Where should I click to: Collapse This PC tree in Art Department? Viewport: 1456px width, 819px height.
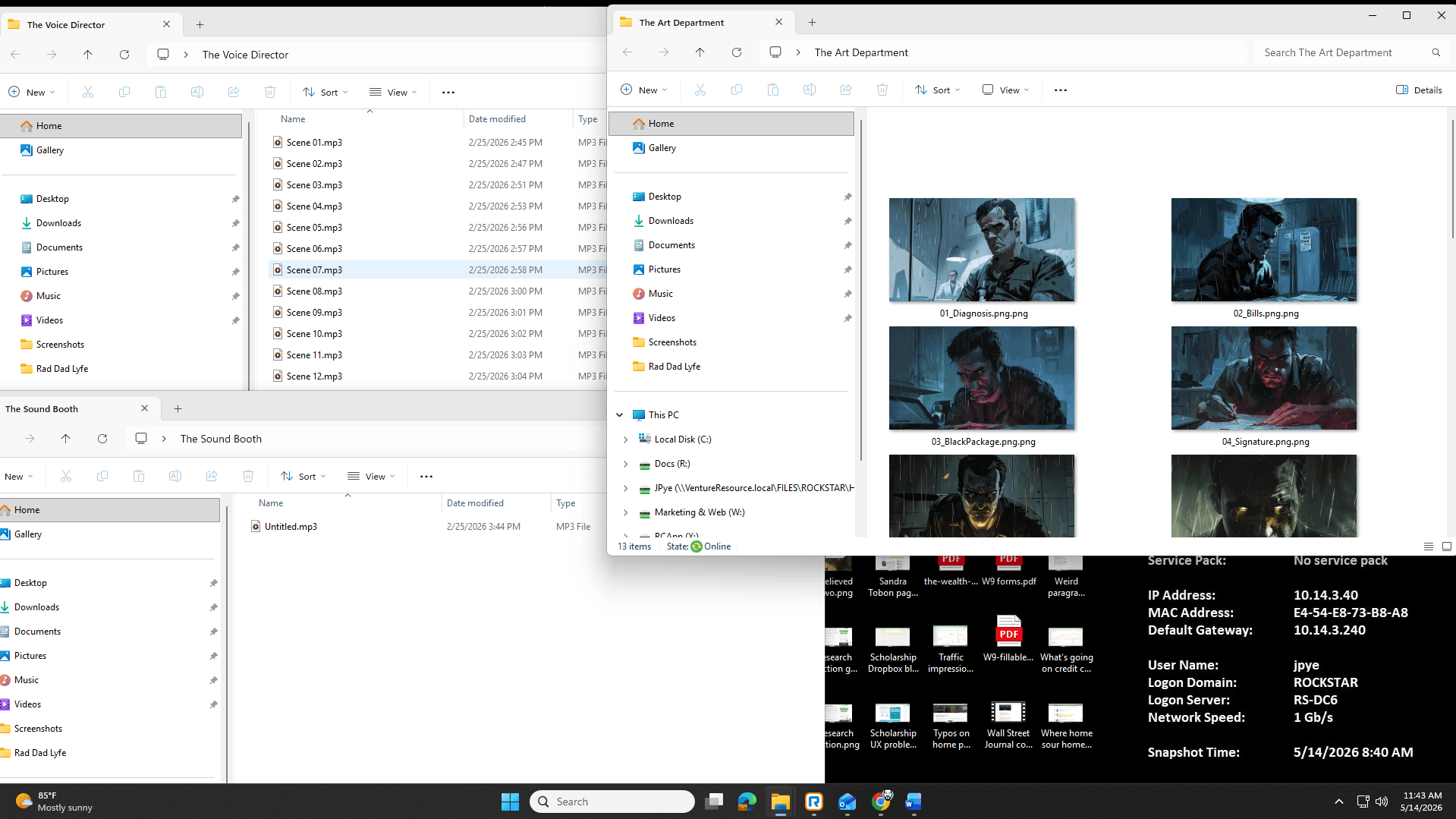(619, 415)
